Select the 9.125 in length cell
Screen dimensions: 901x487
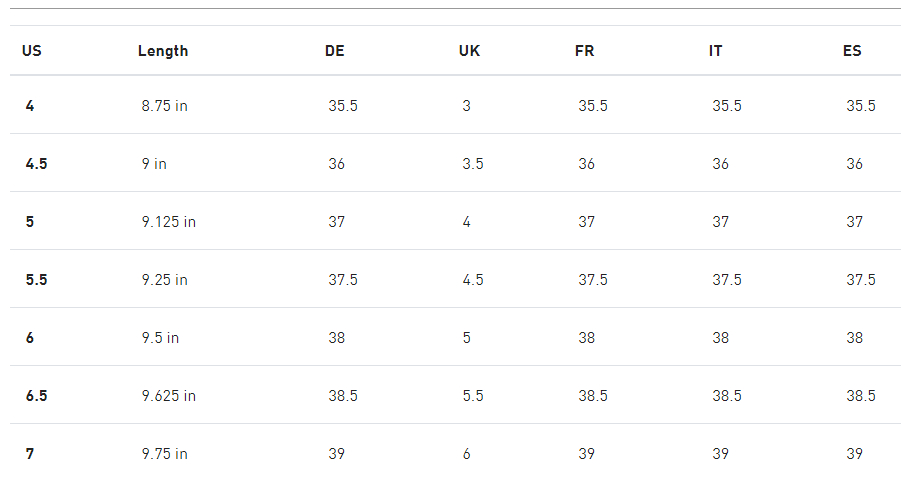pyautogui.click(x=168, y=222)
